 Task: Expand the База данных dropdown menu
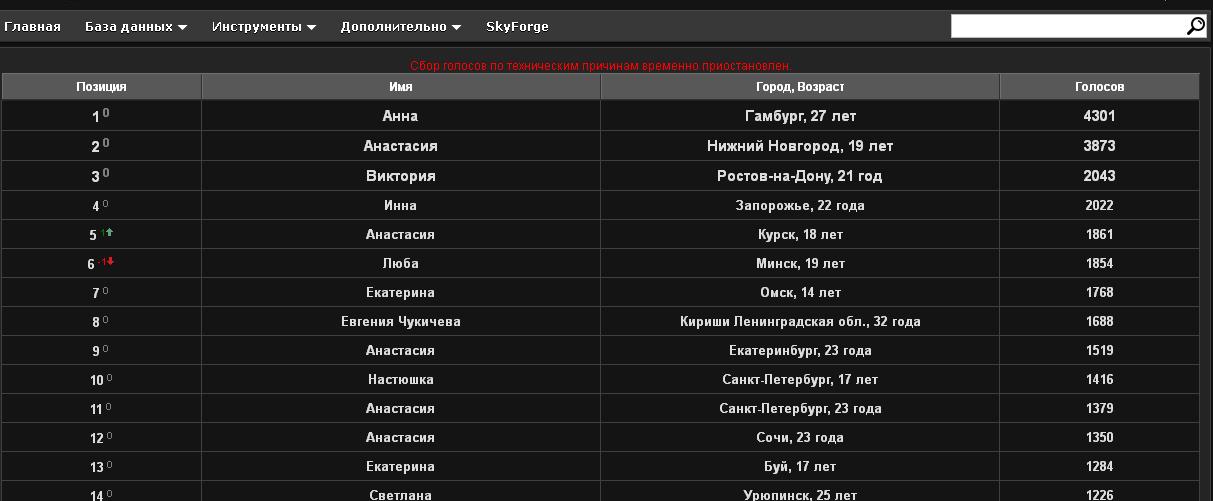click(x=136, y=26)
